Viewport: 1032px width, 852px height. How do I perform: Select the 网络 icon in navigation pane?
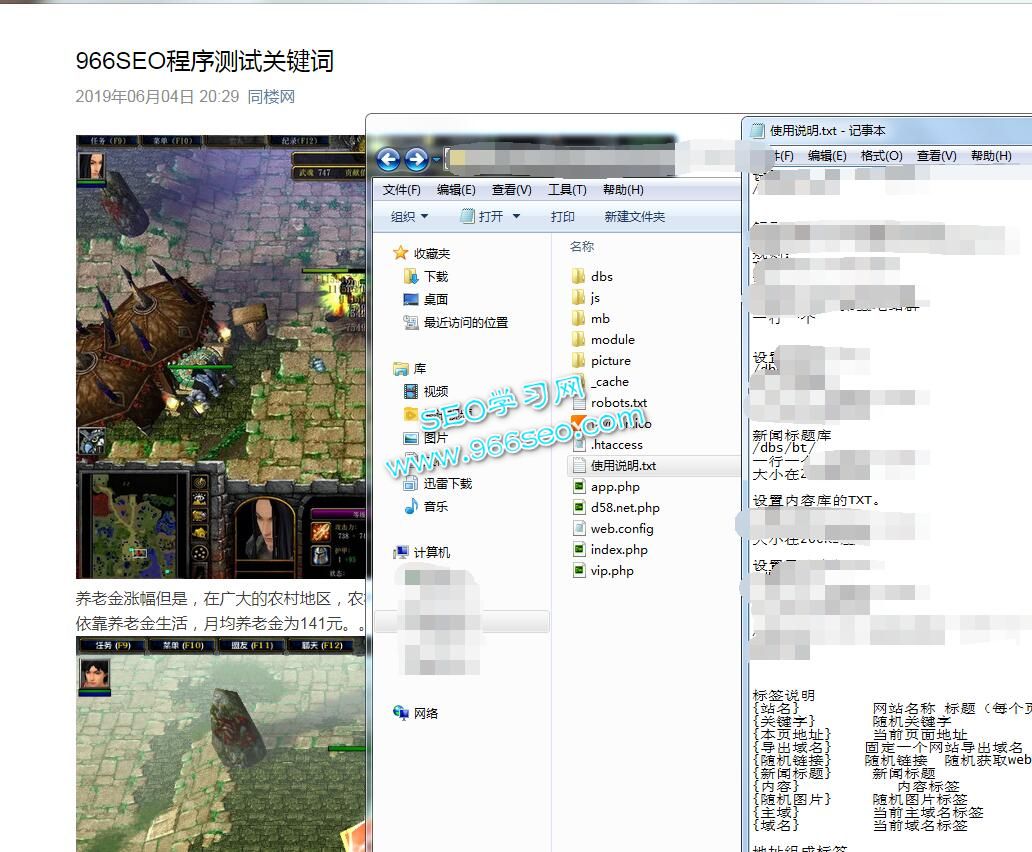pos(400,713)
